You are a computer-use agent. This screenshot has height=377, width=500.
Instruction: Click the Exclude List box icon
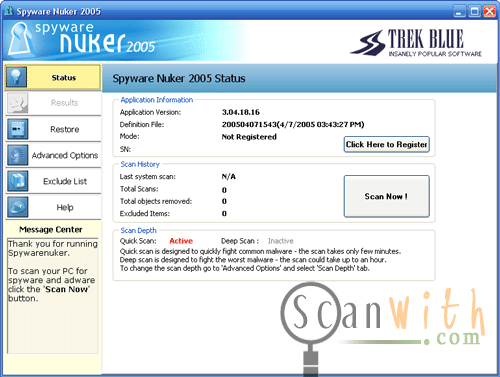point(18,181)
